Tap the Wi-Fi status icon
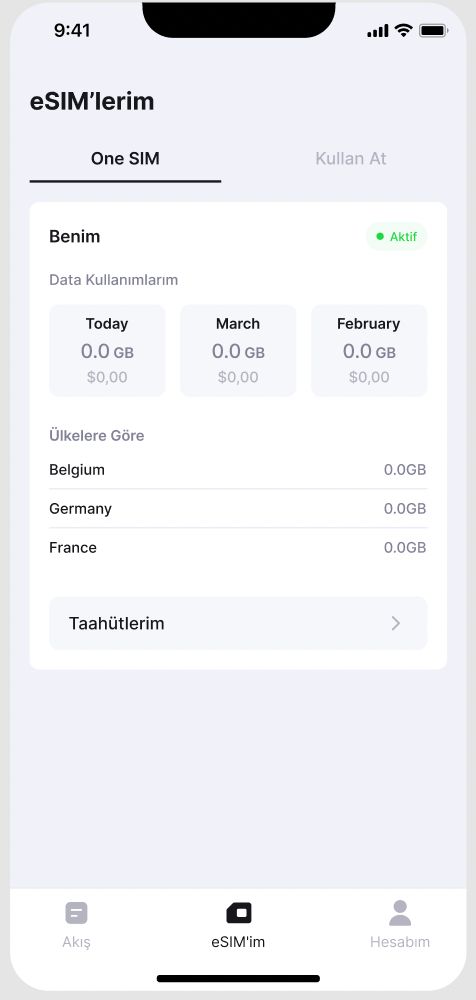The width and height of the screenshot is (476, 1000). (403, 30)
